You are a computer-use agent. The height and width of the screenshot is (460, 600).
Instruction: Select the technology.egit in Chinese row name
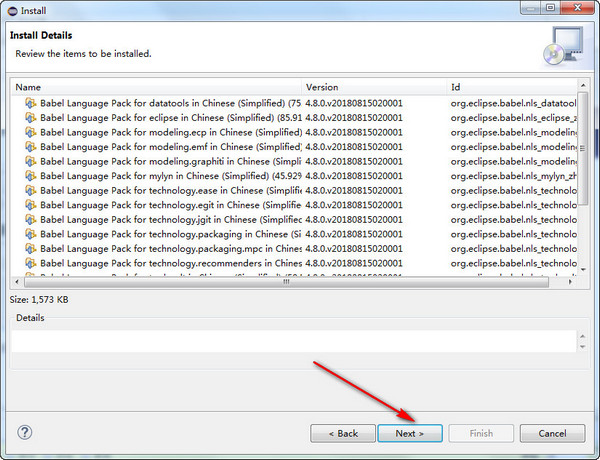point(170,205)
